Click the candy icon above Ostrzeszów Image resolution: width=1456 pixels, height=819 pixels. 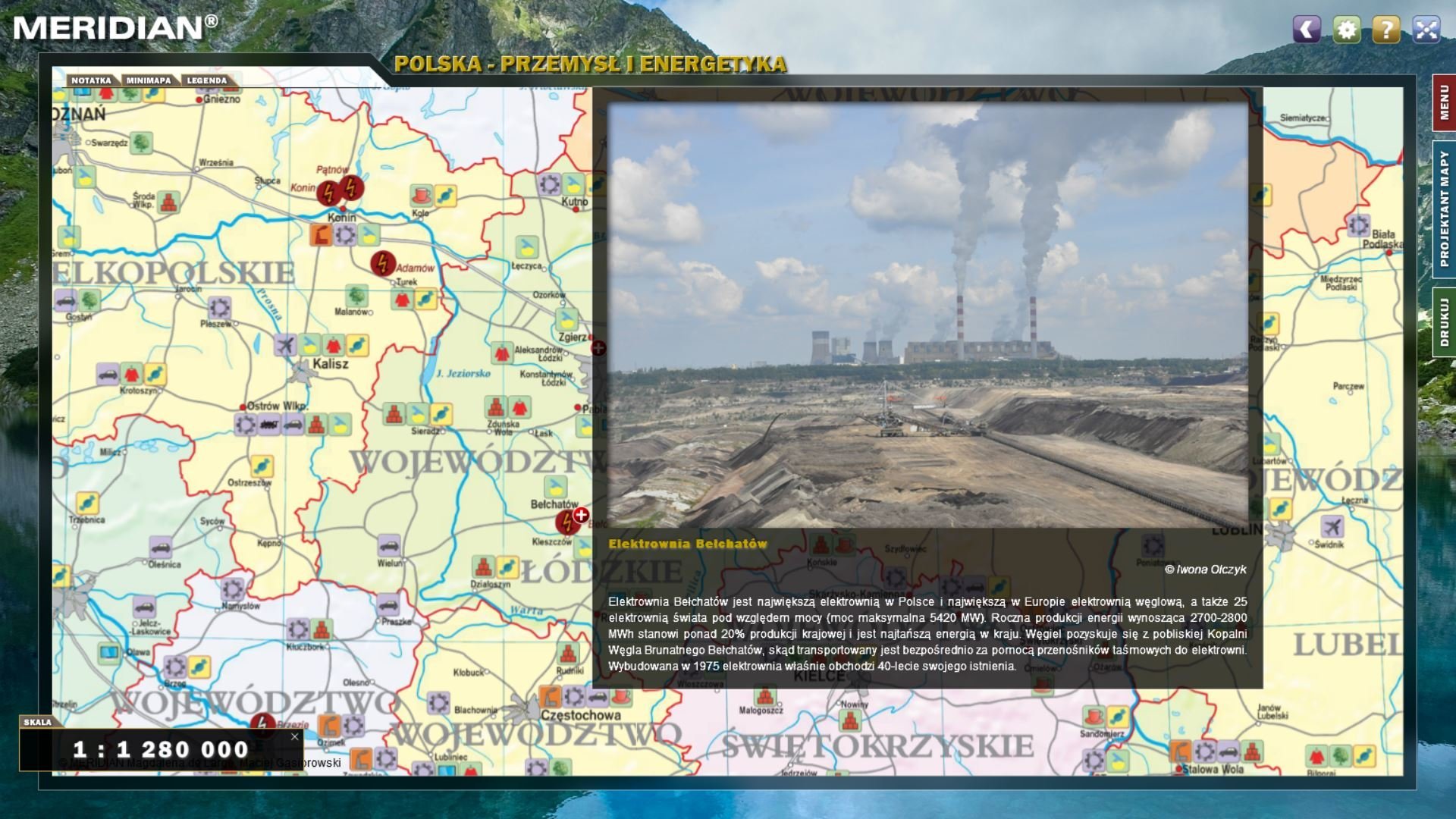point(261,466)
